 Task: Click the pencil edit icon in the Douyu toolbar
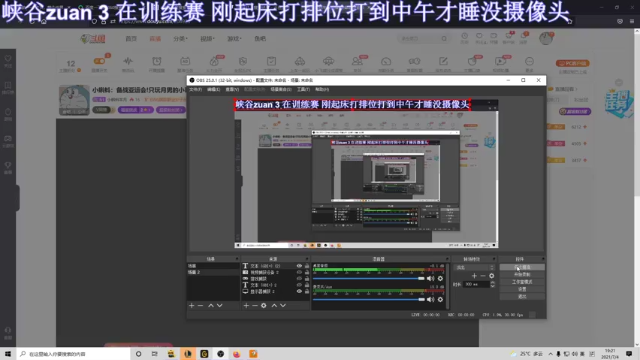(x=443, y=61)
